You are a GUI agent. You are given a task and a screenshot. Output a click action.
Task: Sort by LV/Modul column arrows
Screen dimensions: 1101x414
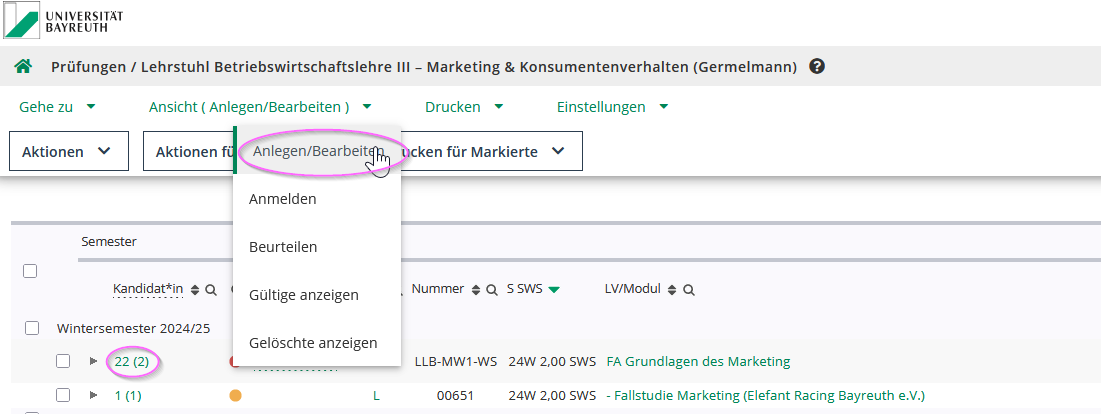[x=673, y=290]
